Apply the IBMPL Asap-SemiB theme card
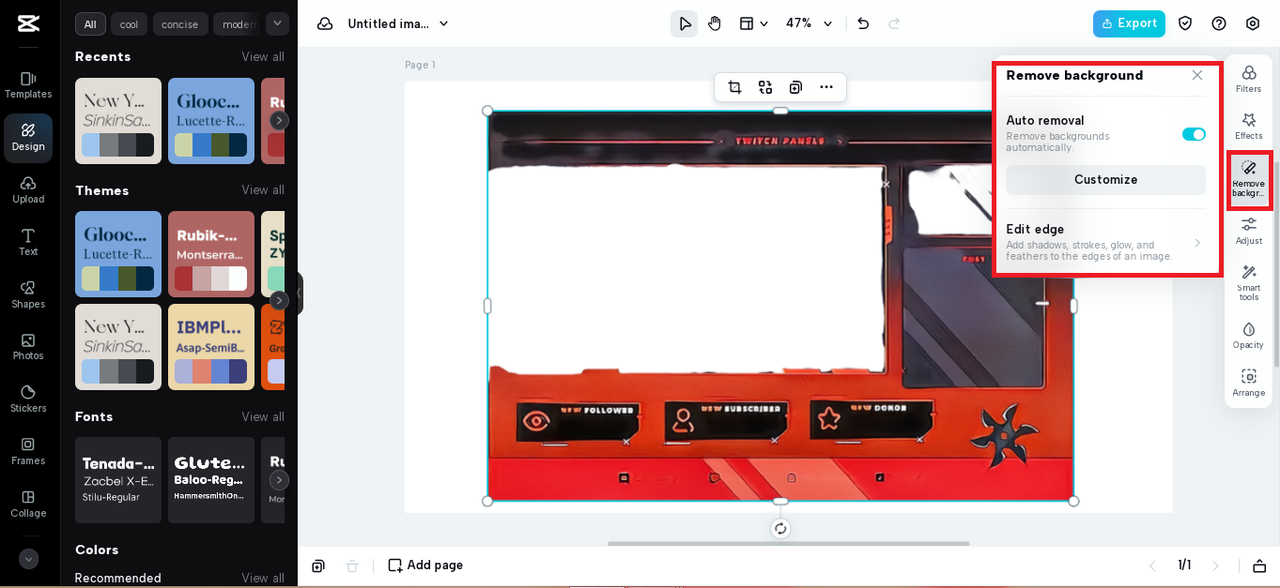The width and height of the screenshot is (1280, 588). 211,347
